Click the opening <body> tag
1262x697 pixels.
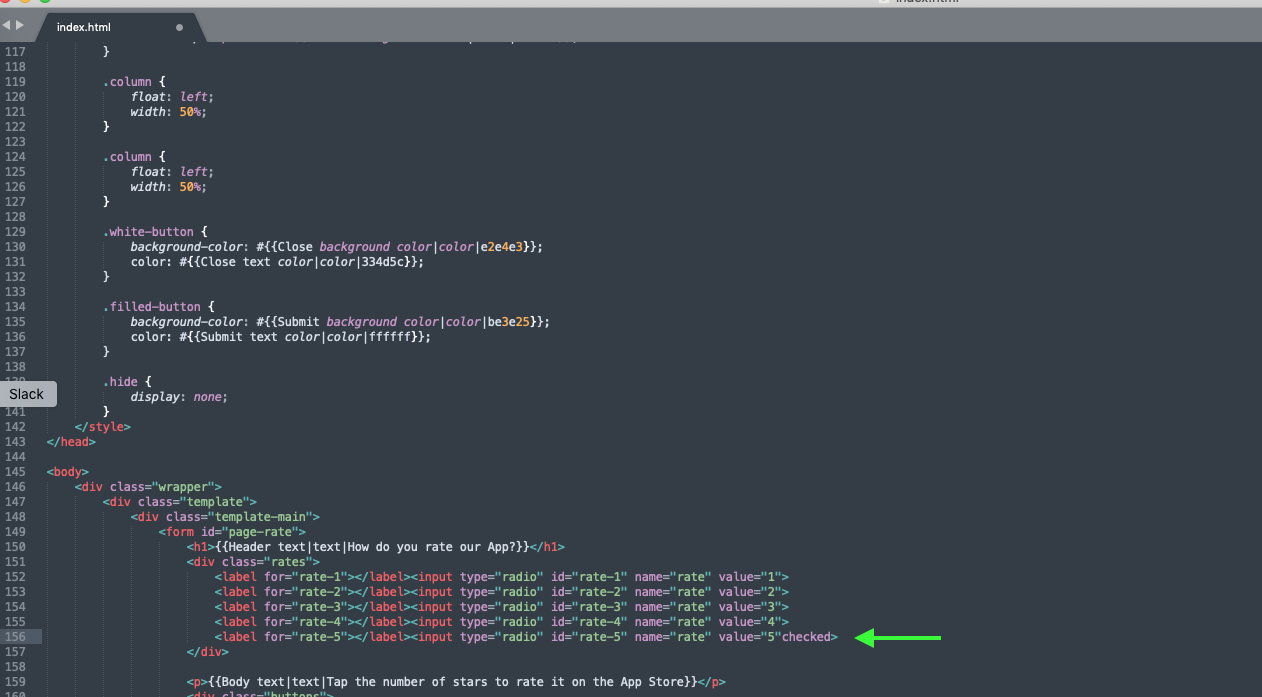67,472
